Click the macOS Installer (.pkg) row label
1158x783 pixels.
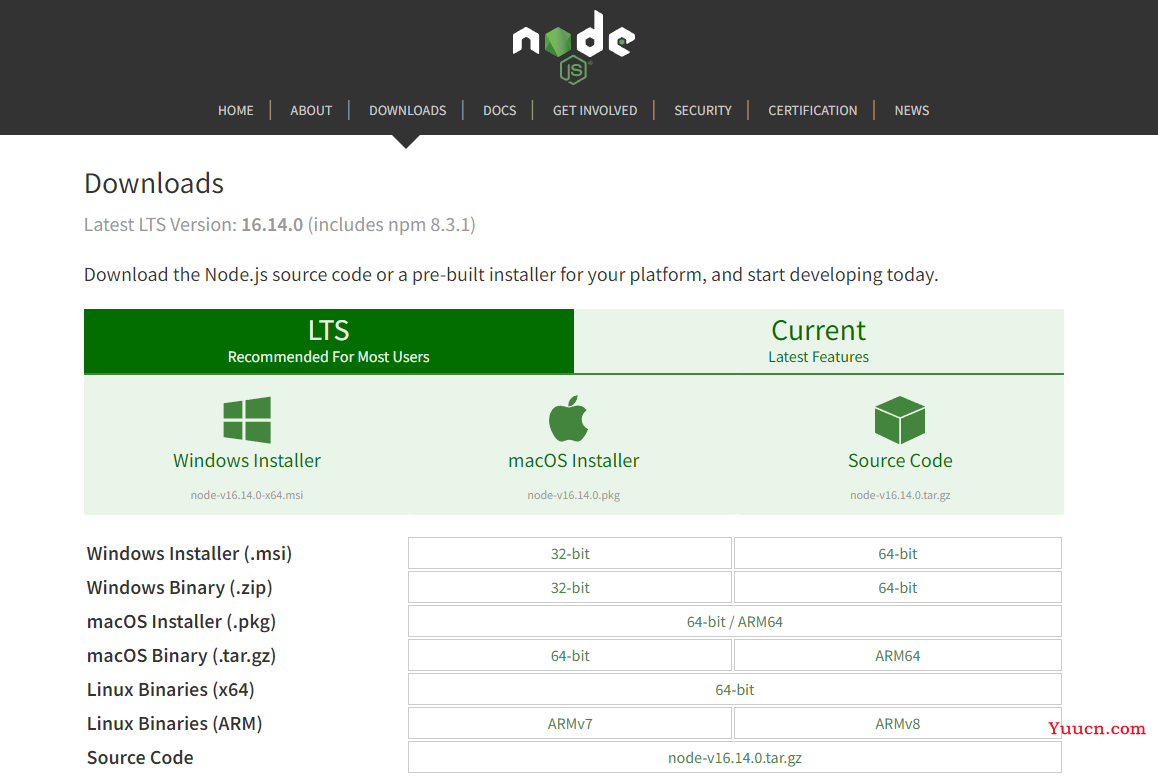coord(181,621)
